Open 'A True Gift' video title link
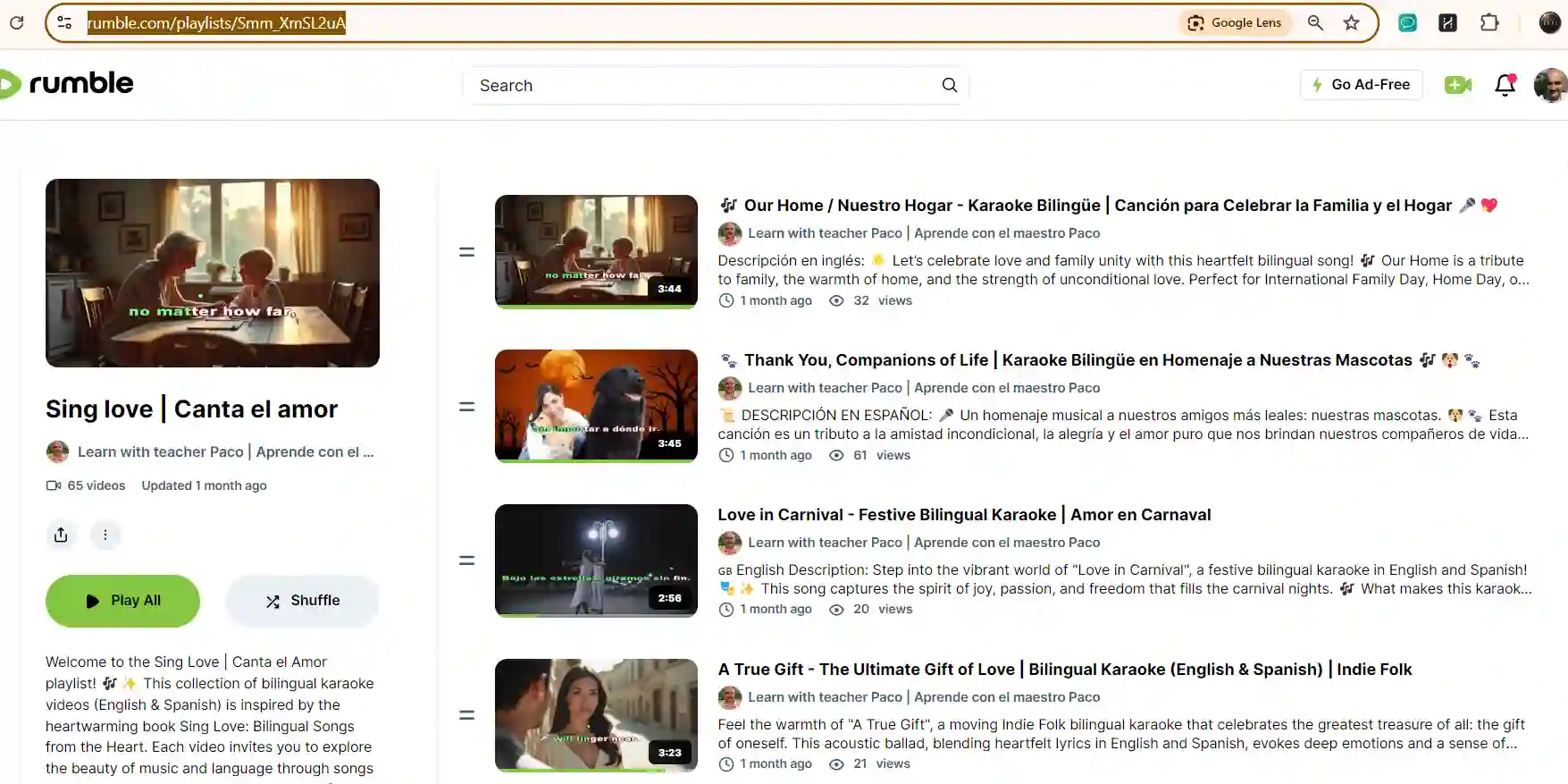The image size is (1568, 784). (x=1065, y=669)
